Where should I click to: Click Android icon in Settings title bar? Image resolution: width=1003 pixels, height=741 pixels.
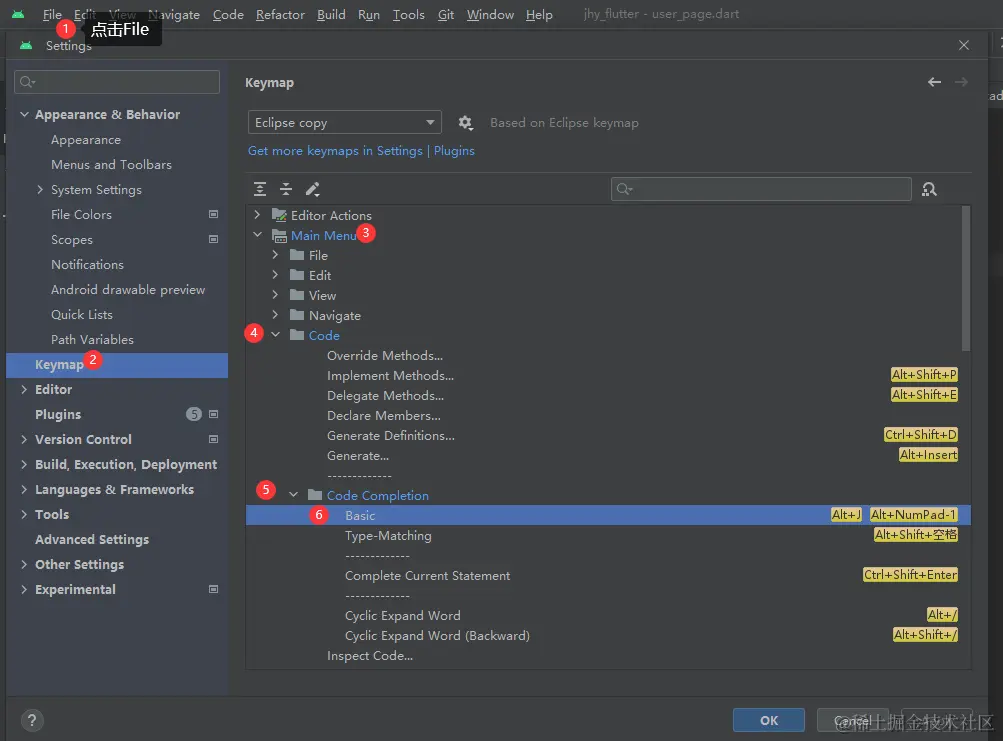click(x=26, y=45)
